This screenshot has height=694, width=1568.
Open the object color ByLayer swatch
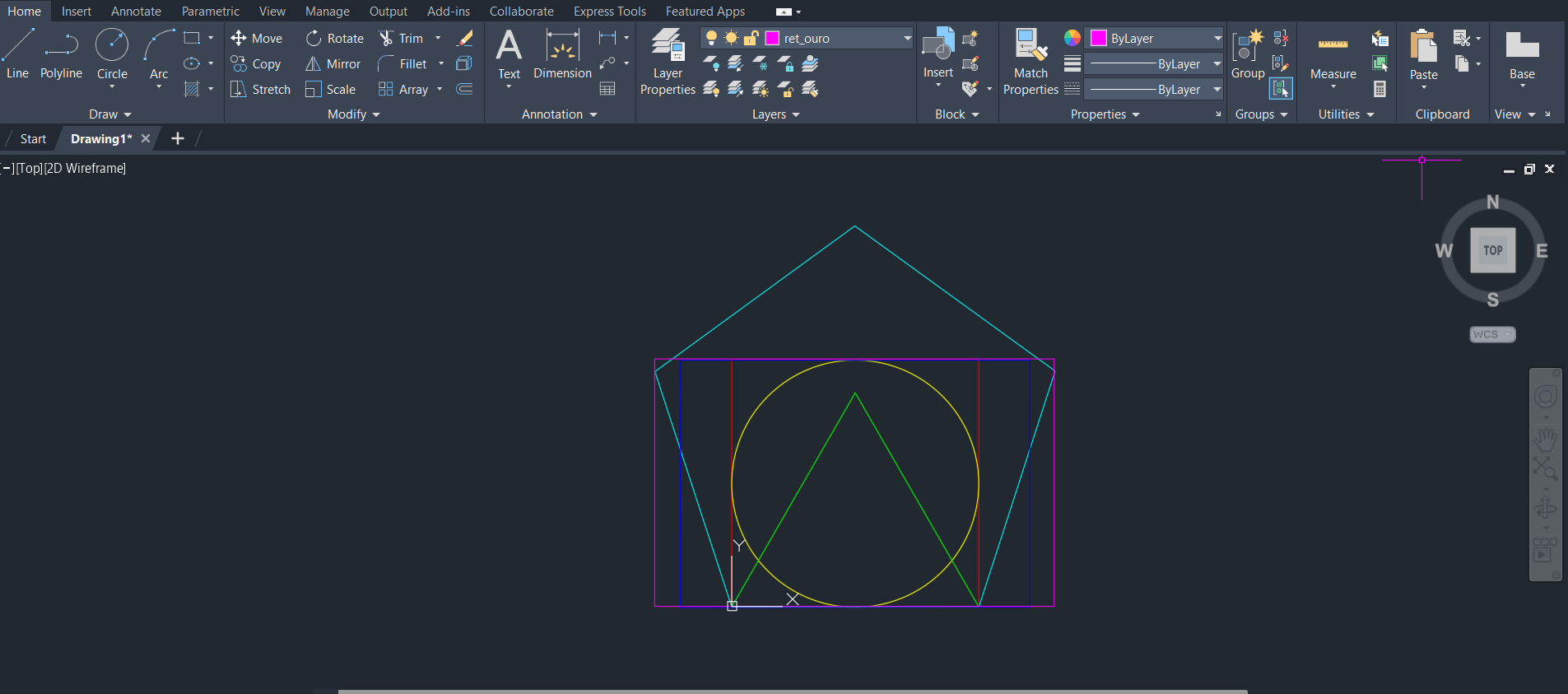click(x=1099, y=39)
